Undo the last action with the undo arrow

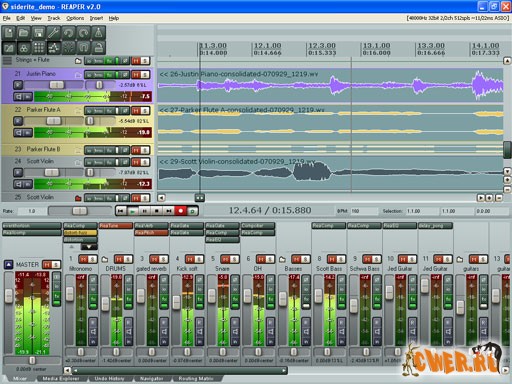tap(69, 33)
